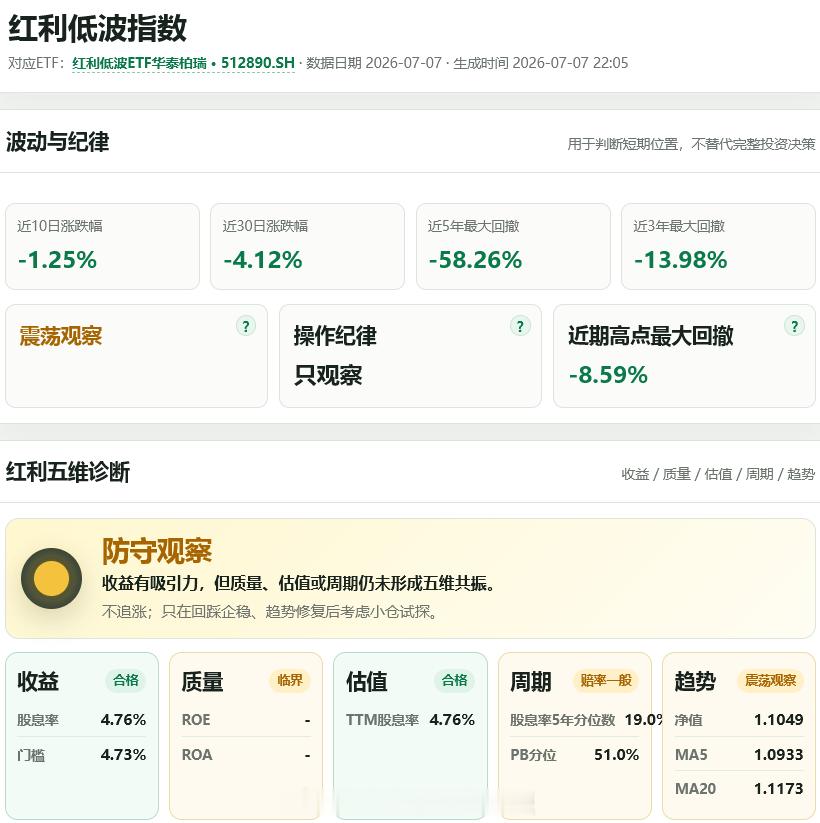
Task: Click the 收益有吸引力 summary sentence
Action: [x=298, y=583]
